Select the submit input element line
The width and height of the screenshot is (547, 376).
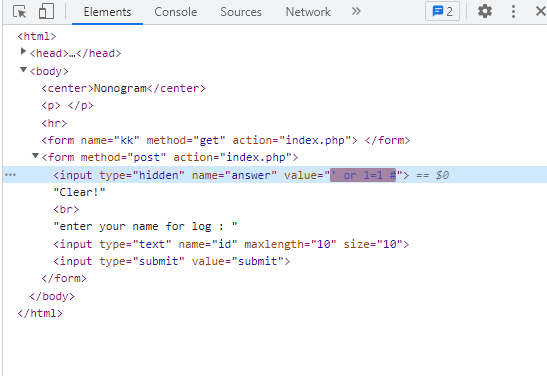[172, 261]
